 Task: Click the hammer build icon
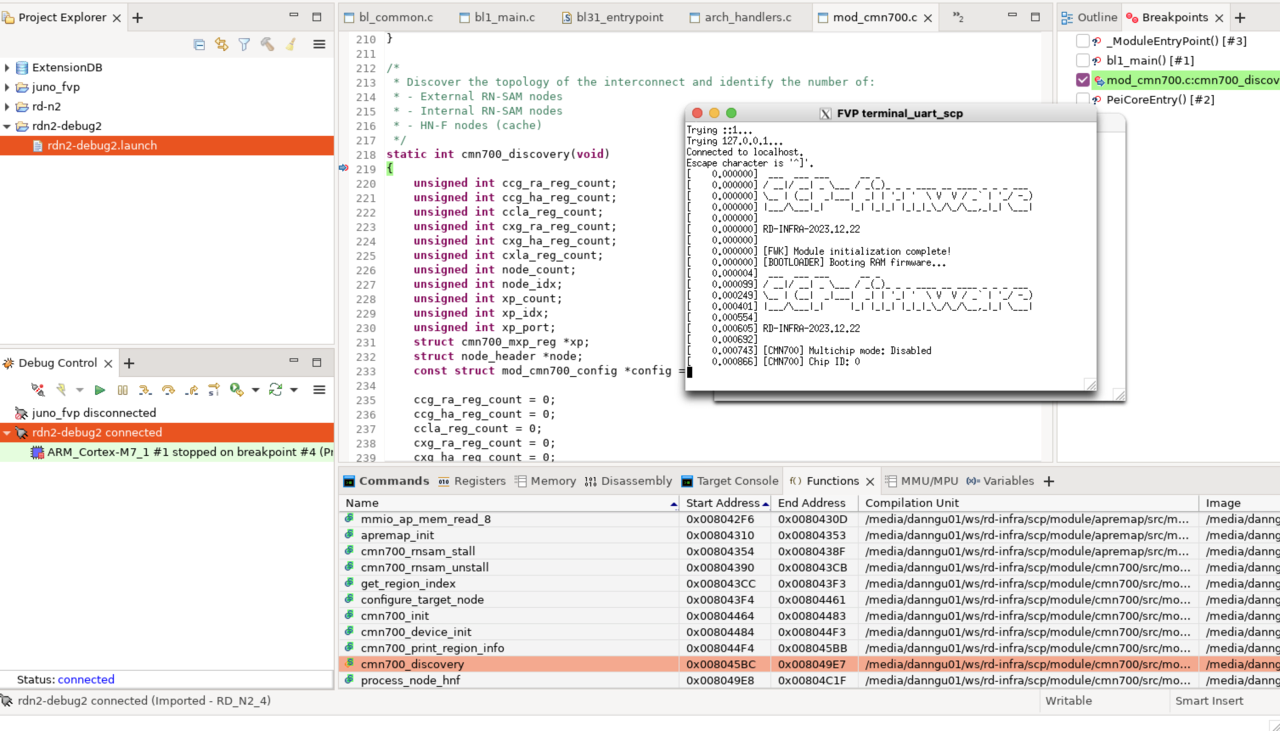point(267,45)
